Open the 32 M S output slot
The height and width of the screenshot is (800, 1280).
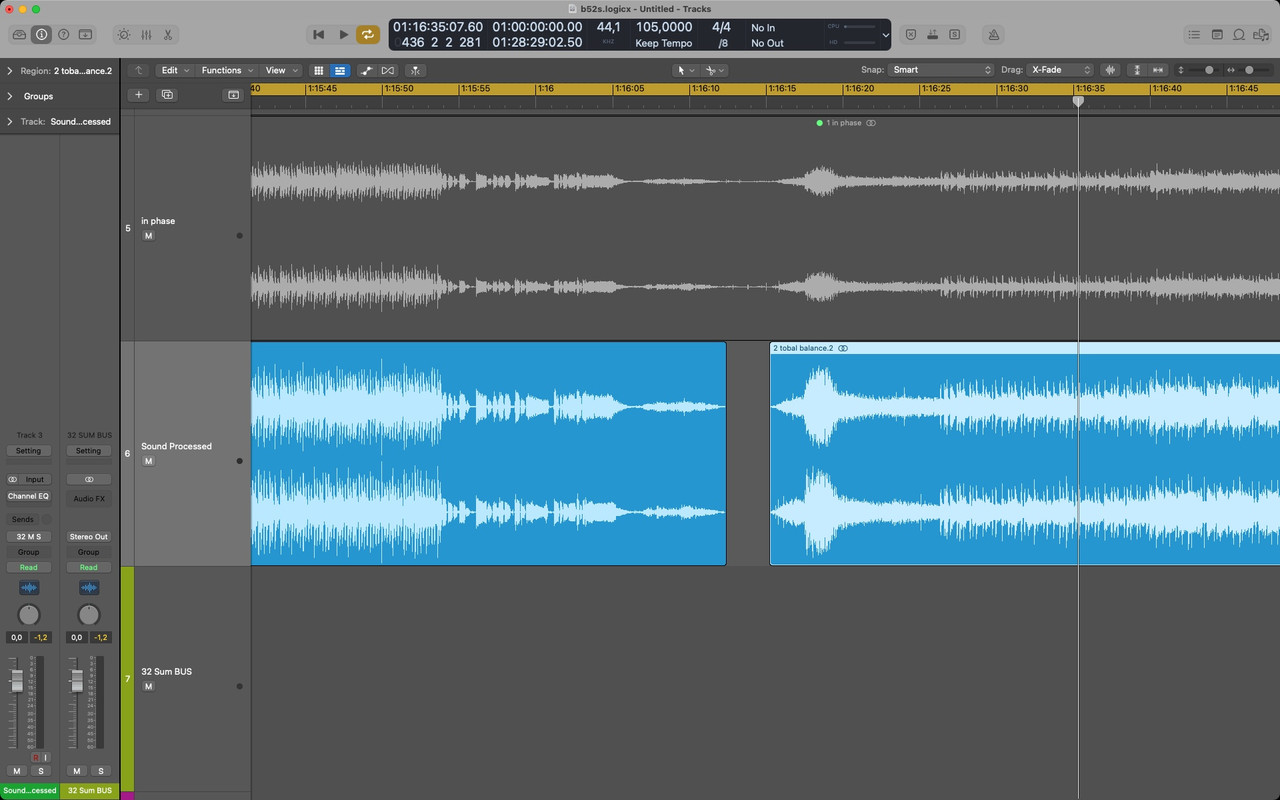point(29,537)
